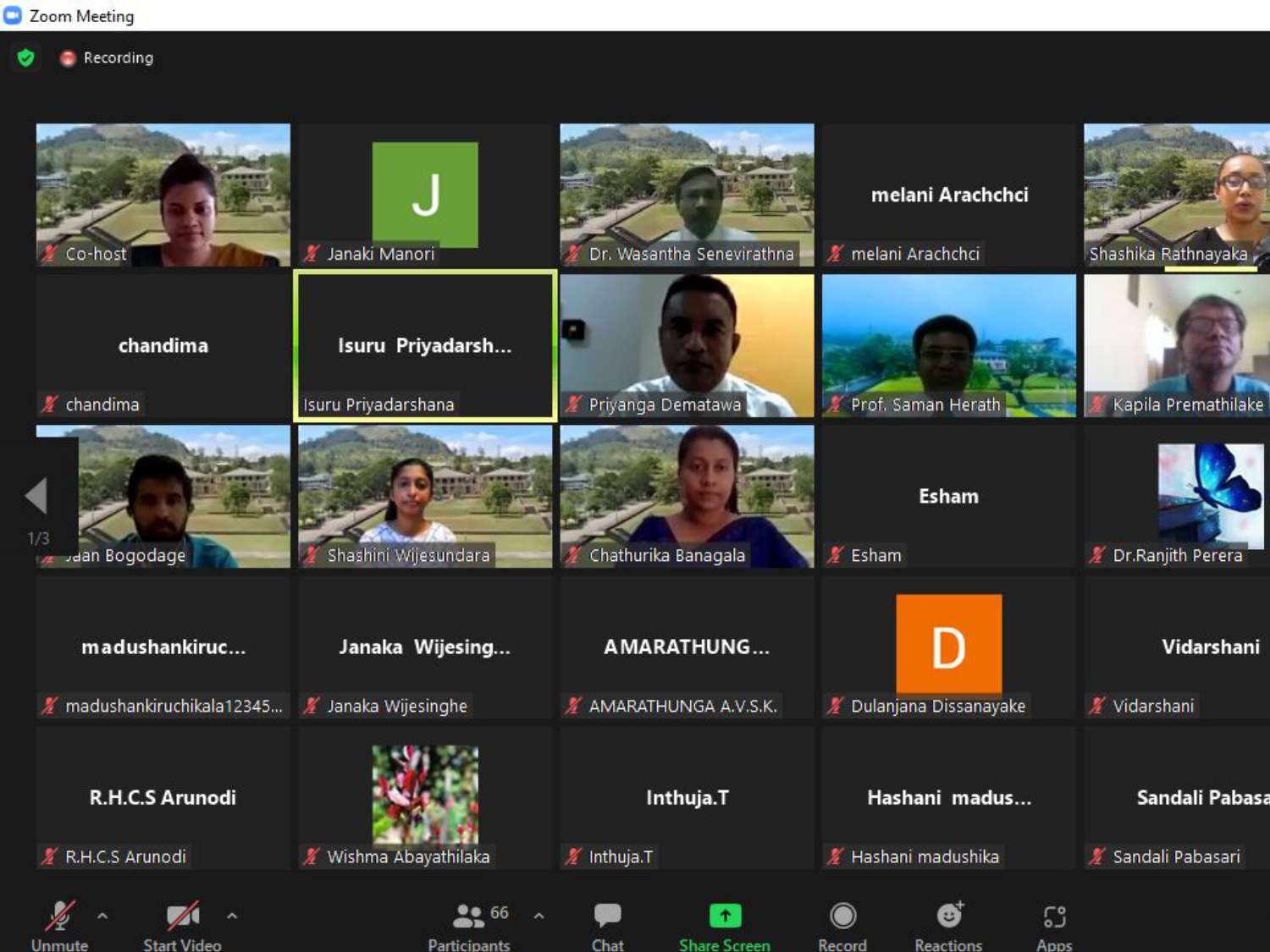Click Dr.Ranjith Perera's butterfly profile picture

coord(1211,496)
